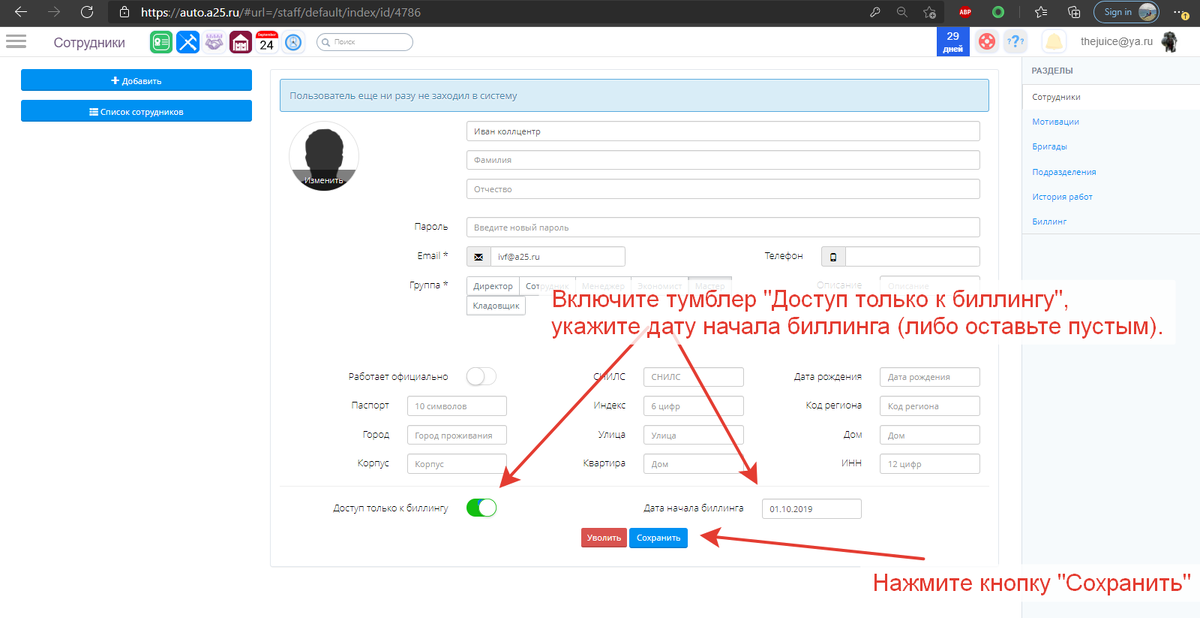The width and height of the screenshot is (1200, 618).
Task: Expand the hamburger menu top left
Action: [16, 42]
